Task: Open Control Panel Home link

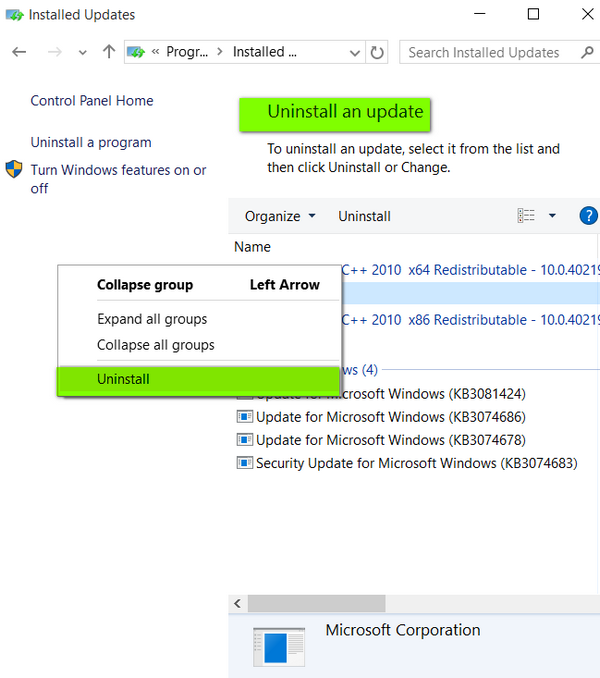Action: 92,101
